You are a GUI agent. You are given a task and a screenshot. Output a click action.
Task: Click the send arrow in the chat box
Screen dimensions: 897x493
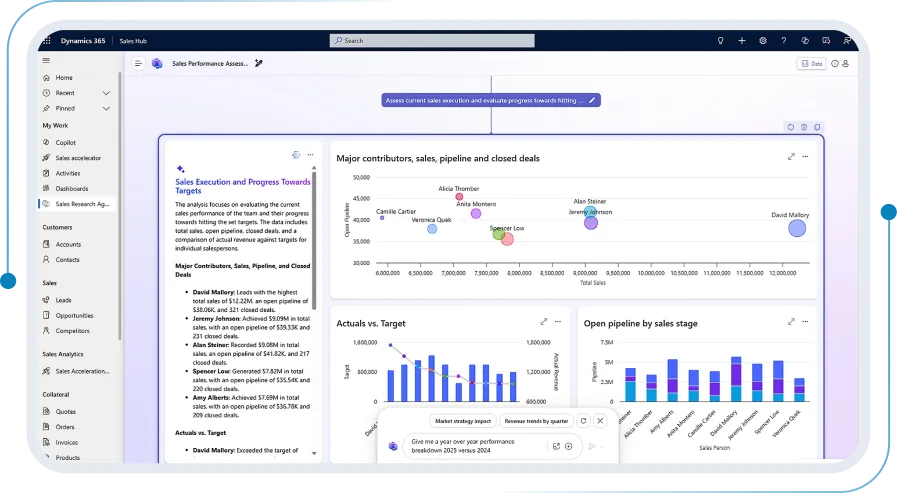592,446
